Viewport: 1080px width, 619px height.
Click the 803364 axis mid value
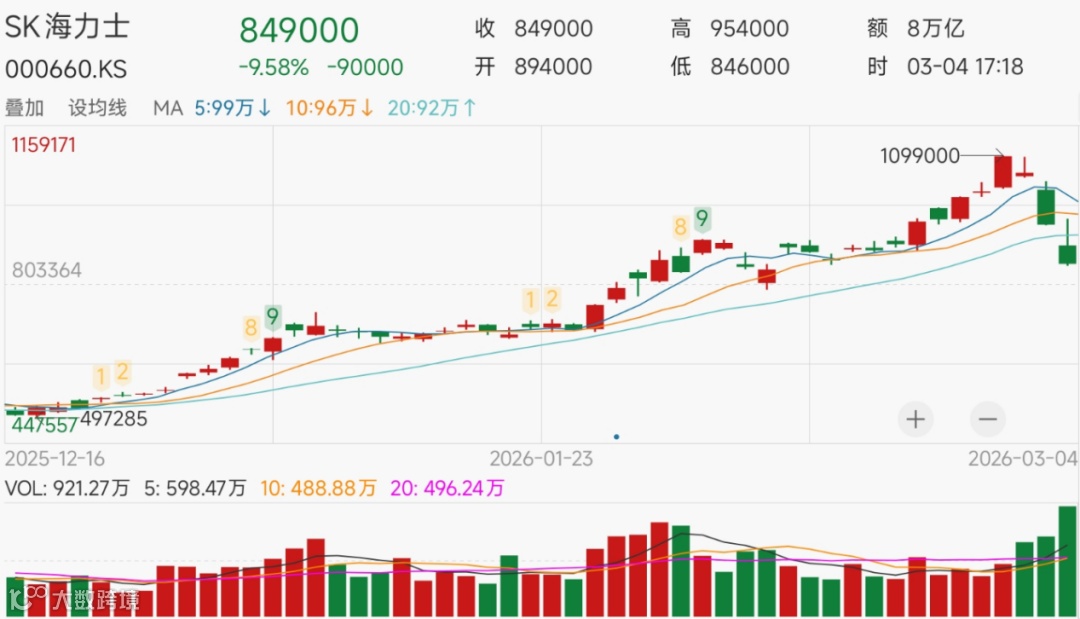[47, 270]
